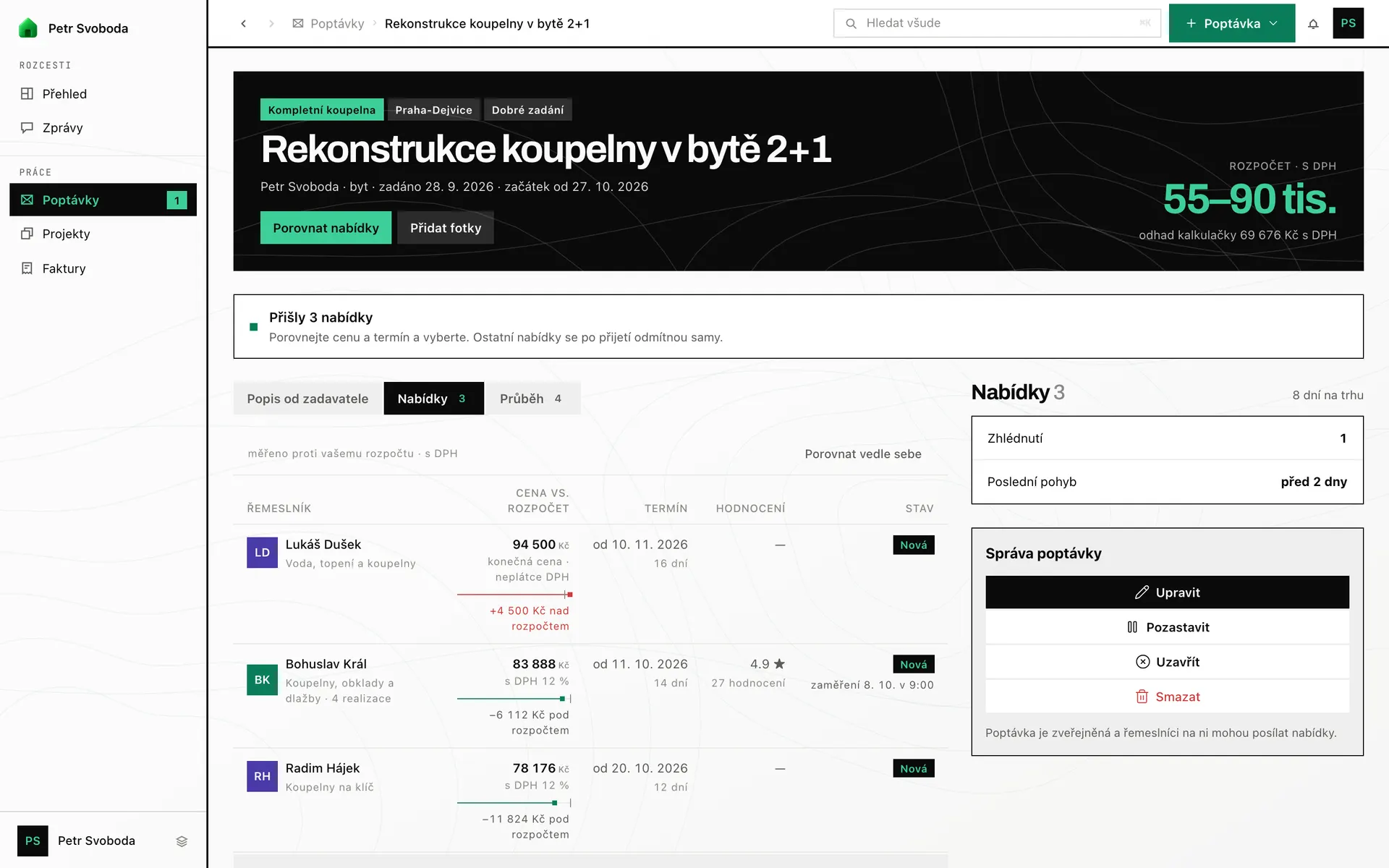Select Poptávky in the sidebar
Image resolution: width=1389 pixels, height=868 pixels.
(103, 200)
